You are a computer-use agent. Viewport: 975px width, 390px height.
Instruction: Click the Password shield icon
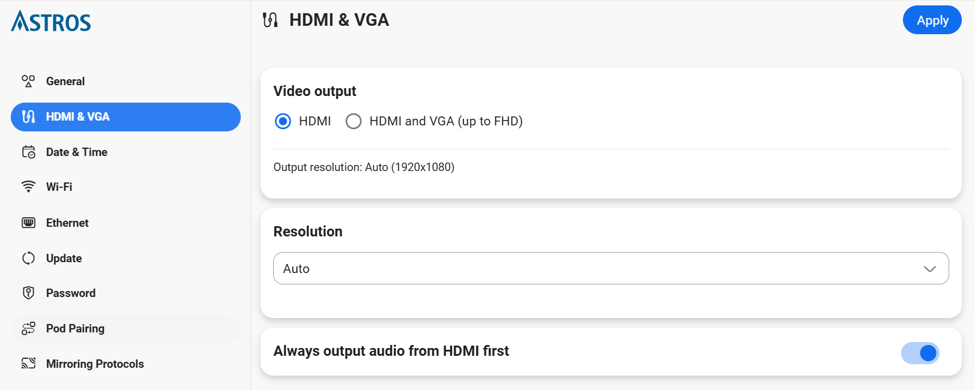pos(28,293)
